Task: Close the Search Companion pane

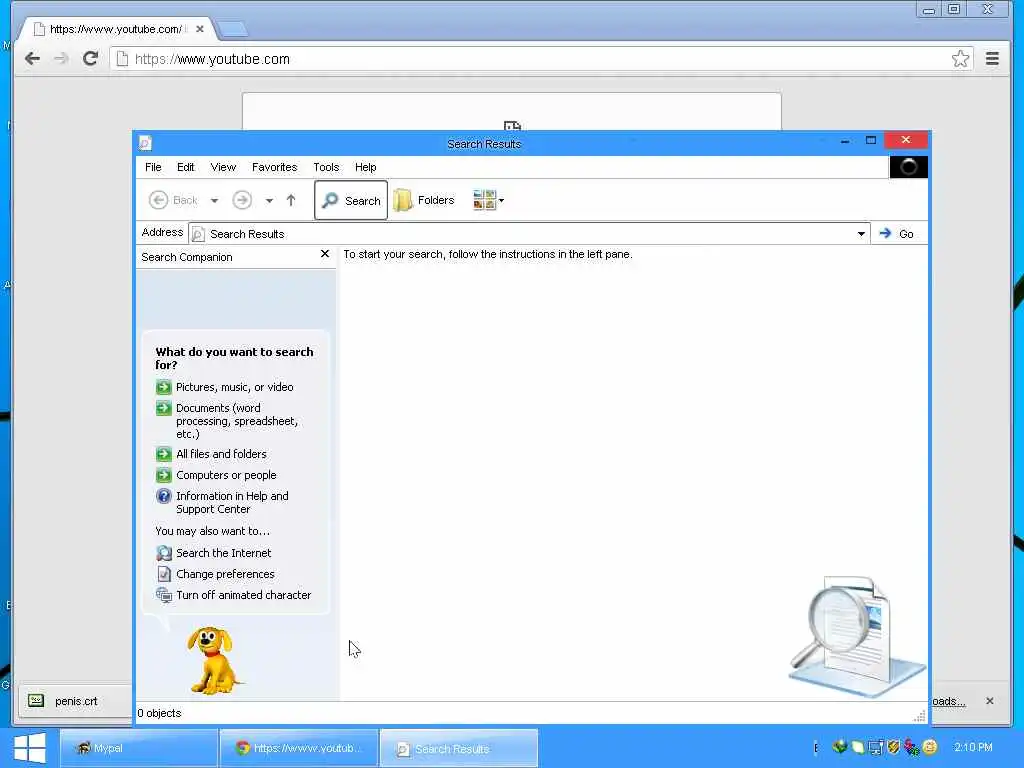Action: [x=325, y=254]
